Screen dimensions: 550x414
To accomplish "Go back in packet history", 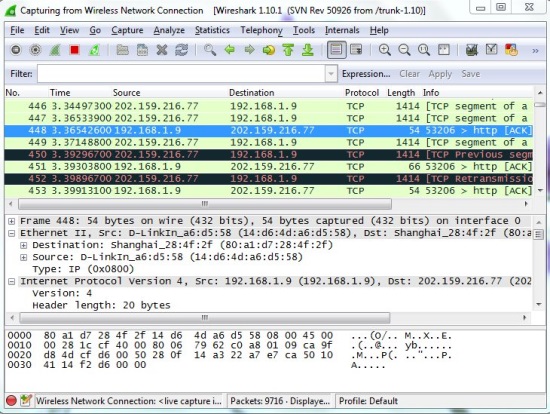I will tap(229, 50).
